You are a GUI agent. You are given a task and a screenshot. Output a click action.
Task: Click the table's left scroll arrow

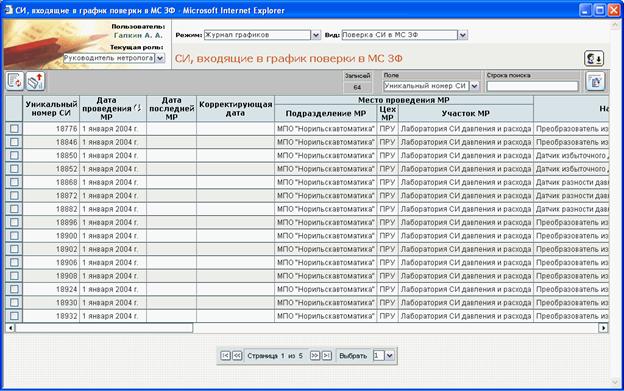coord(10,328)
